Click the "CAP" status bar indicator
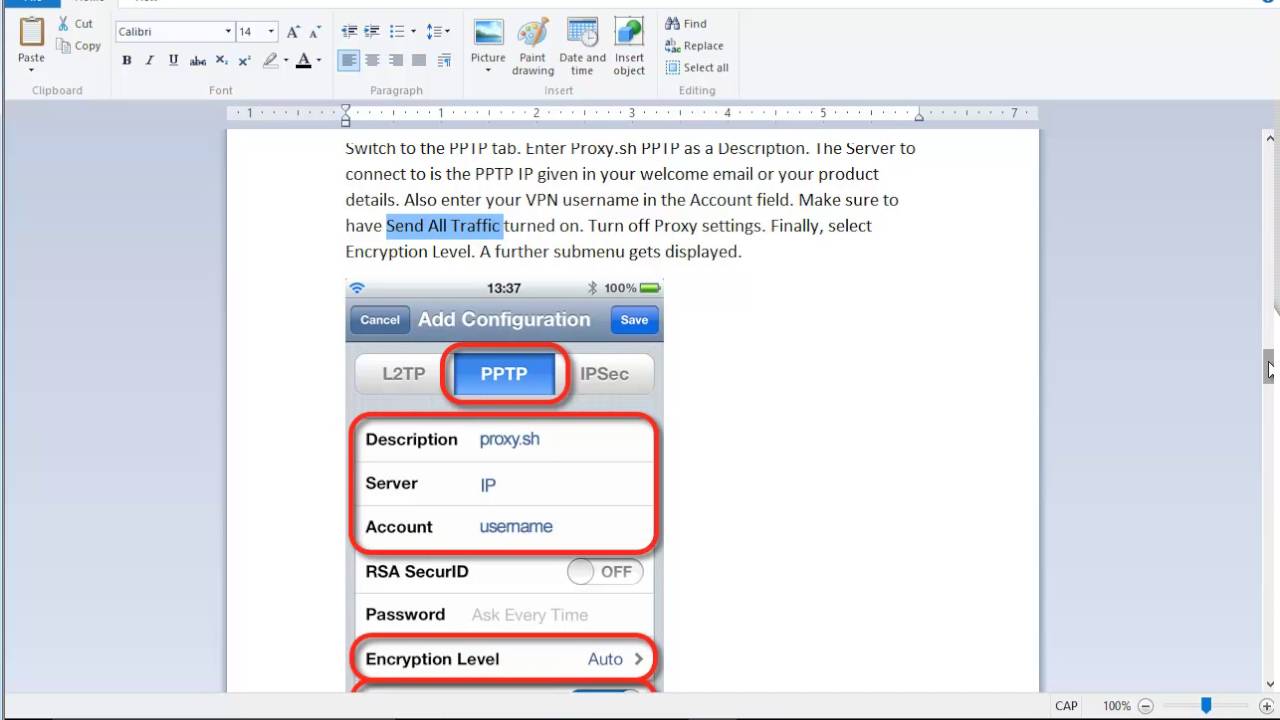 tap(1066, 706)
